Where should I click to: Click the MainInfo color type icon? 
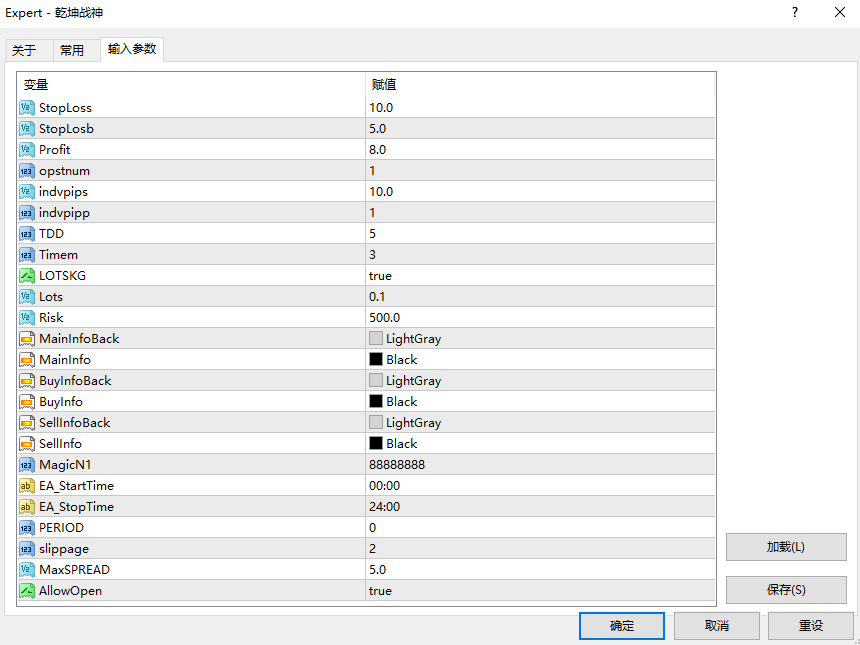tap(27, 360)
